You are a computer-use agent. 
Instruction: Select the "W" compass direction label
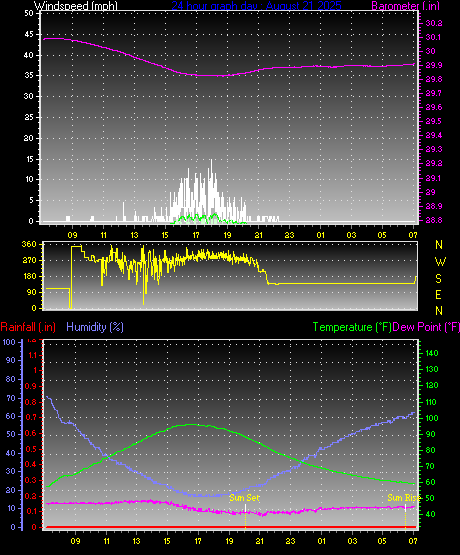(440, 262)
